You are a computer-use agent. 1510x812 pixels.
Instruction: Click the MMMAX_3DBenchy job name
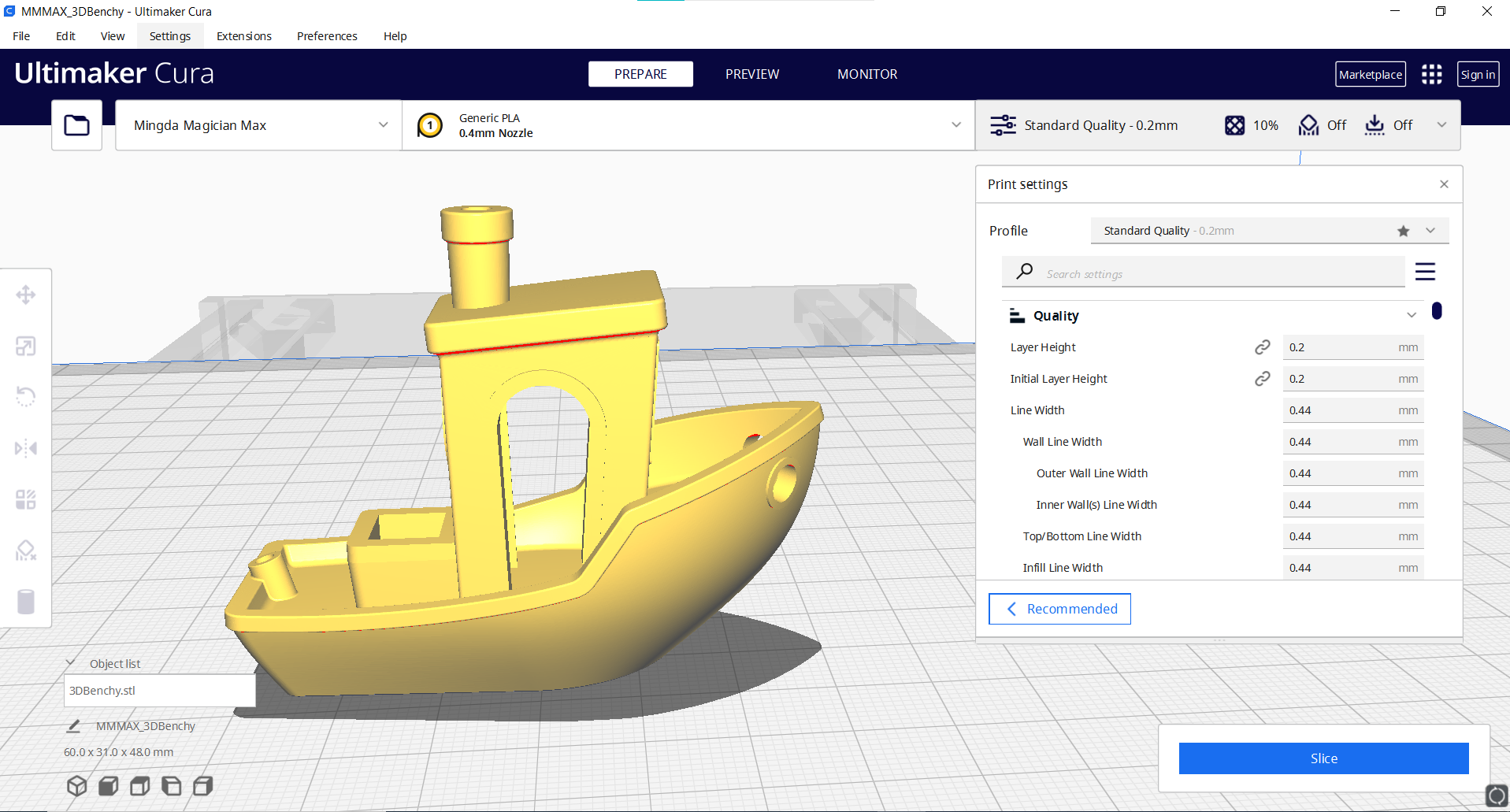(146, 726)
